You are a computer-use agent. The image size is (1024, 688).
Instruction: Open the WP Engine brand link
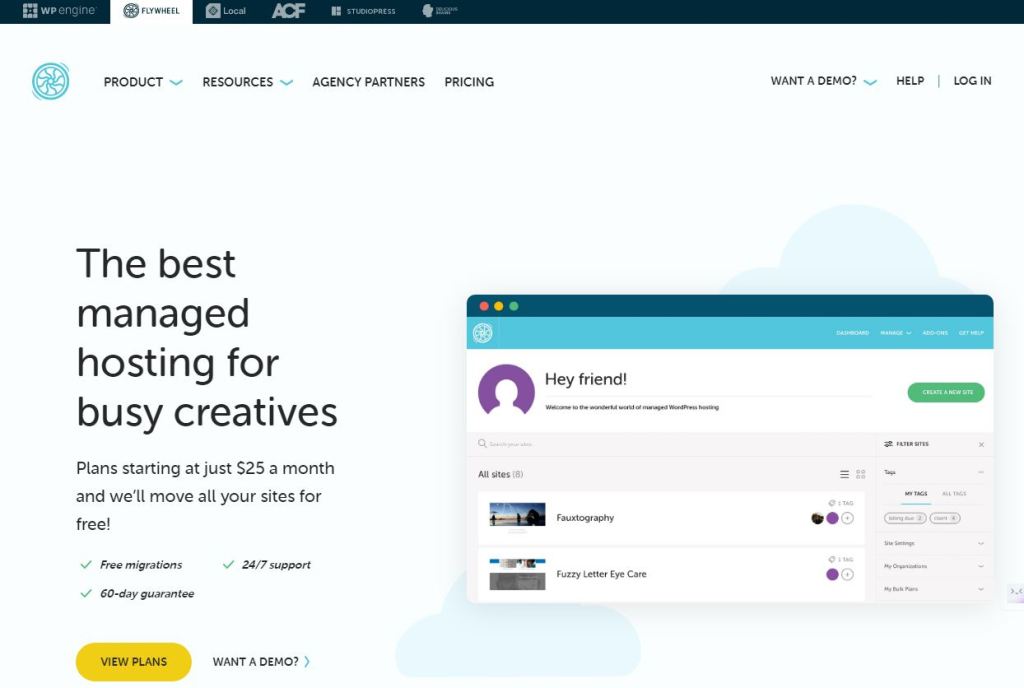[x=59, y=10]
